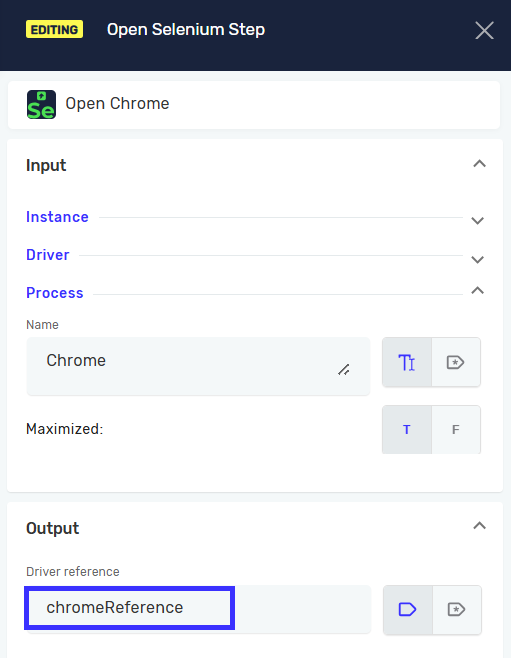Click the Selenium logo icon
The image size is (511, 658).
41,104
